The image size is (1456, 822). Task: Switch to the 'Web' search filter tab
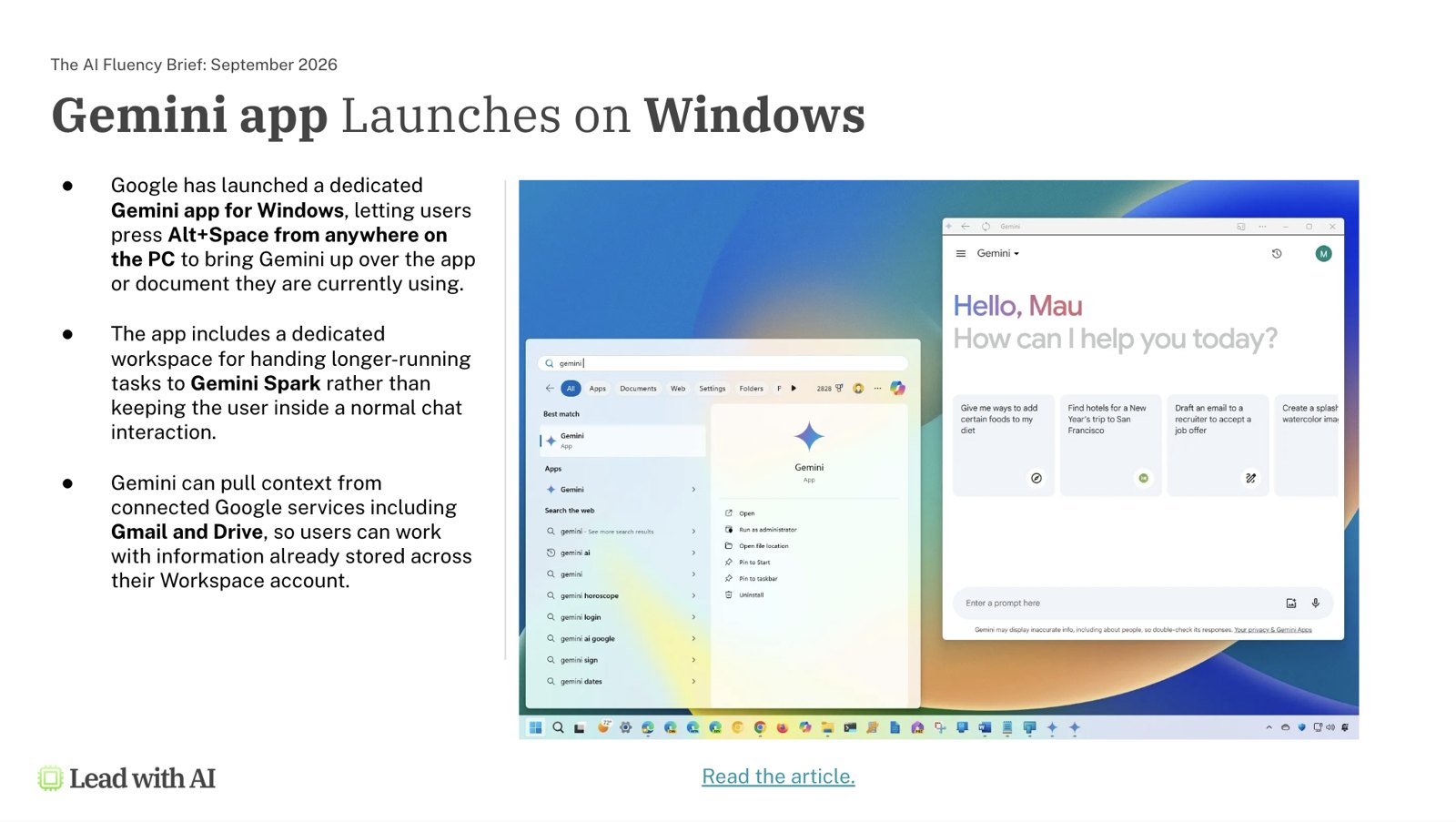[x=678, y=389]
